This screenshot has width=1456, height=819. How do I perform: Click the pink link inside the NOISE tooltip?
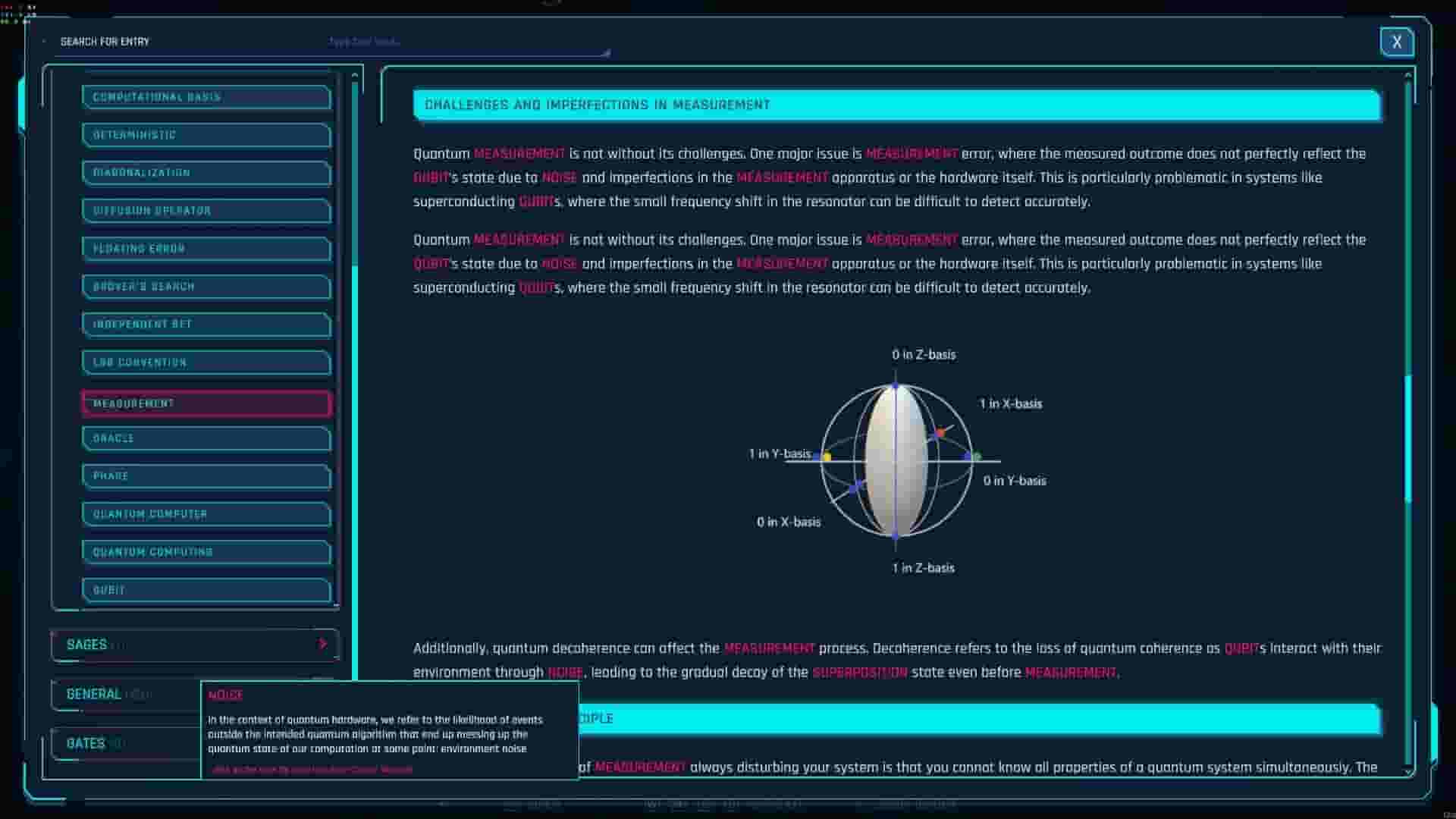coord(309,768)
